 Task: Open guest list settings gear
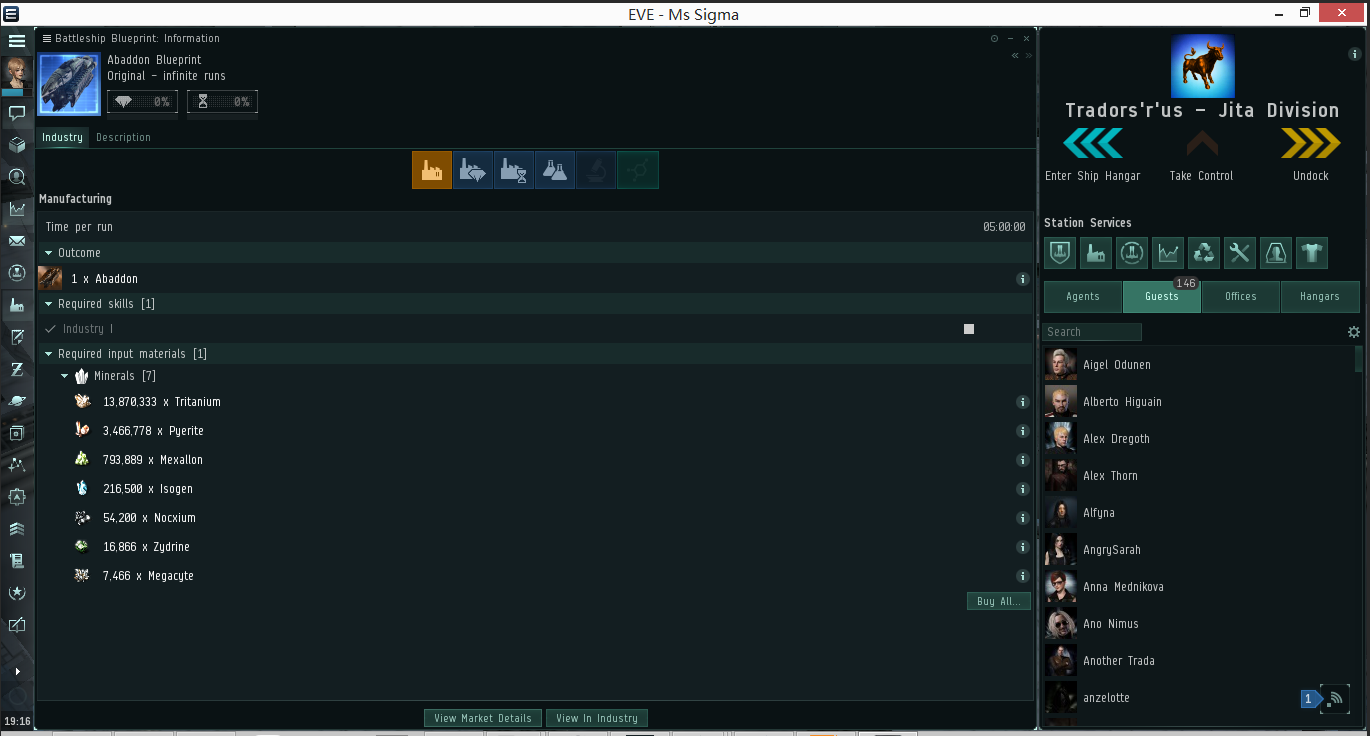click(1354, 332)
